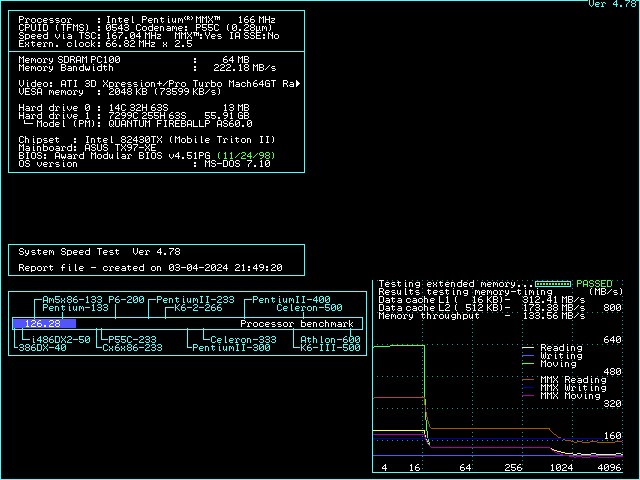Click the extended memory test progress bar
640x480 pixels.
pos(553,284)
